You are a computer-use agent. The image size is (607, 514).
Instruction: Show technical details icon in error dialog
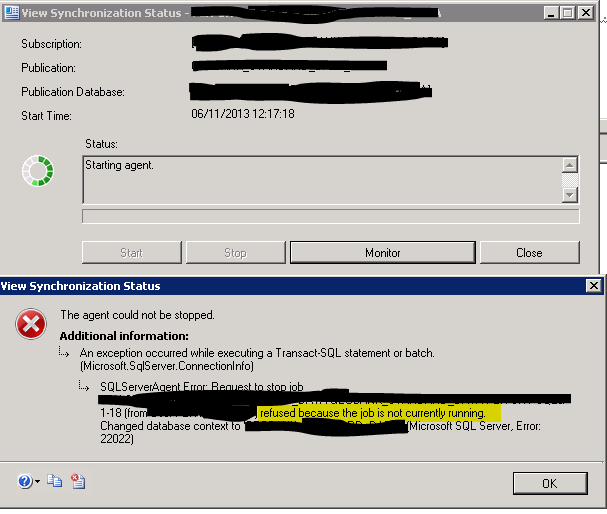tap(78, 481)
